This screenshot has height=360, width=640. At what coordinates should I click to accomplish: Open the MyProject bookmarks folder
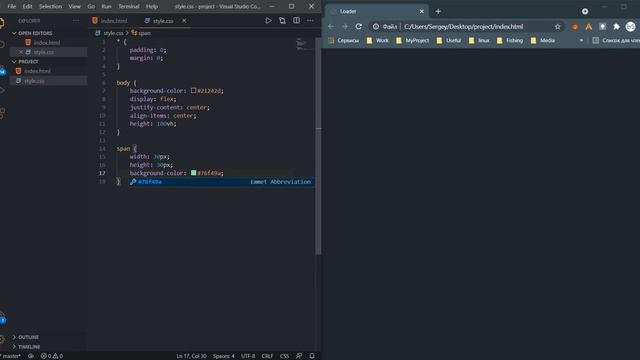click(x=413, y=40)
